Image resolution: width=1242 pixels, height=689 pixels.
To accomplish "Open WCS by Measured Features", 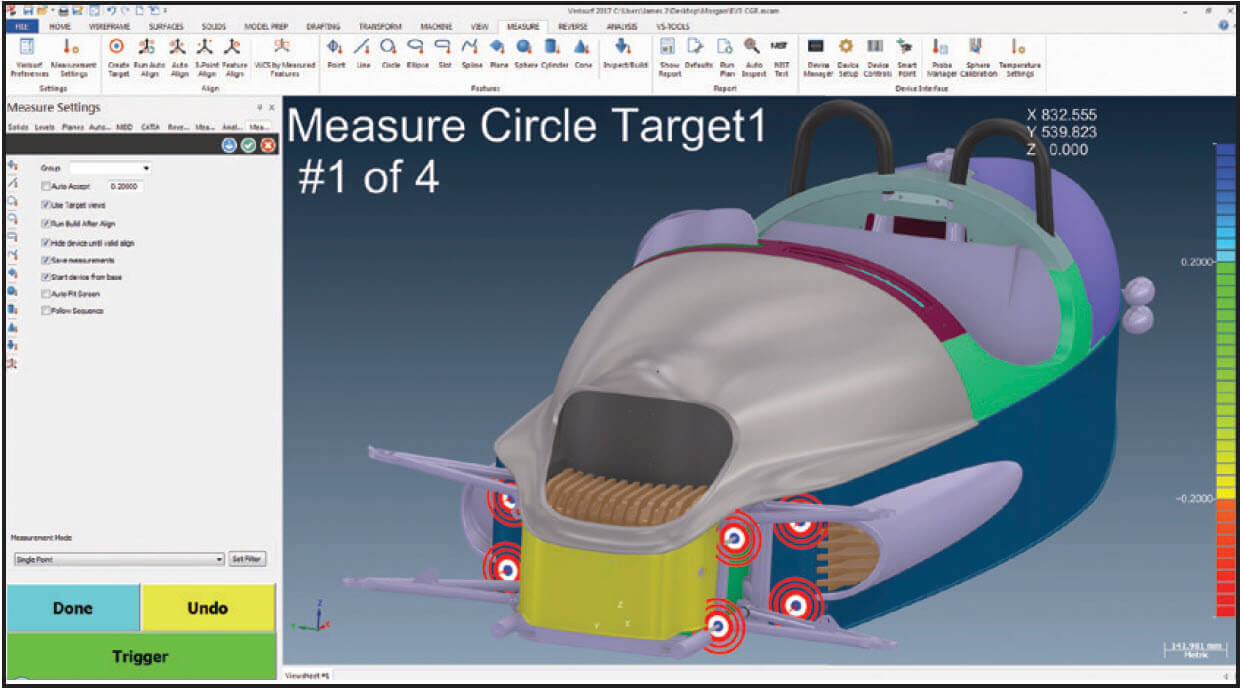I will (284, 57).
